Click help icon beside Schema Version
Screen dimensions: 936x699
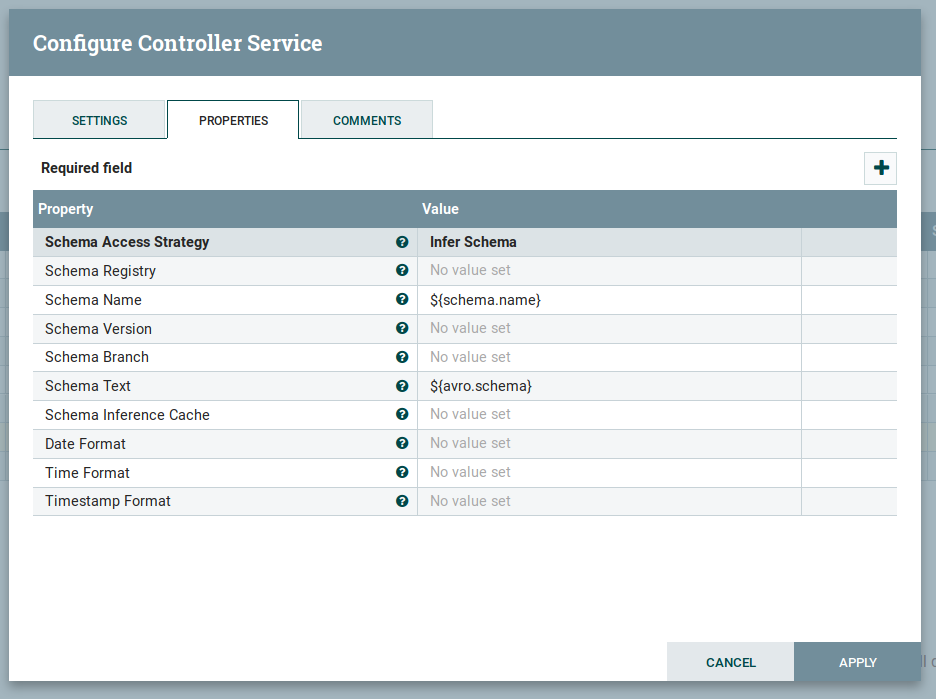click(x=402, y=328)
